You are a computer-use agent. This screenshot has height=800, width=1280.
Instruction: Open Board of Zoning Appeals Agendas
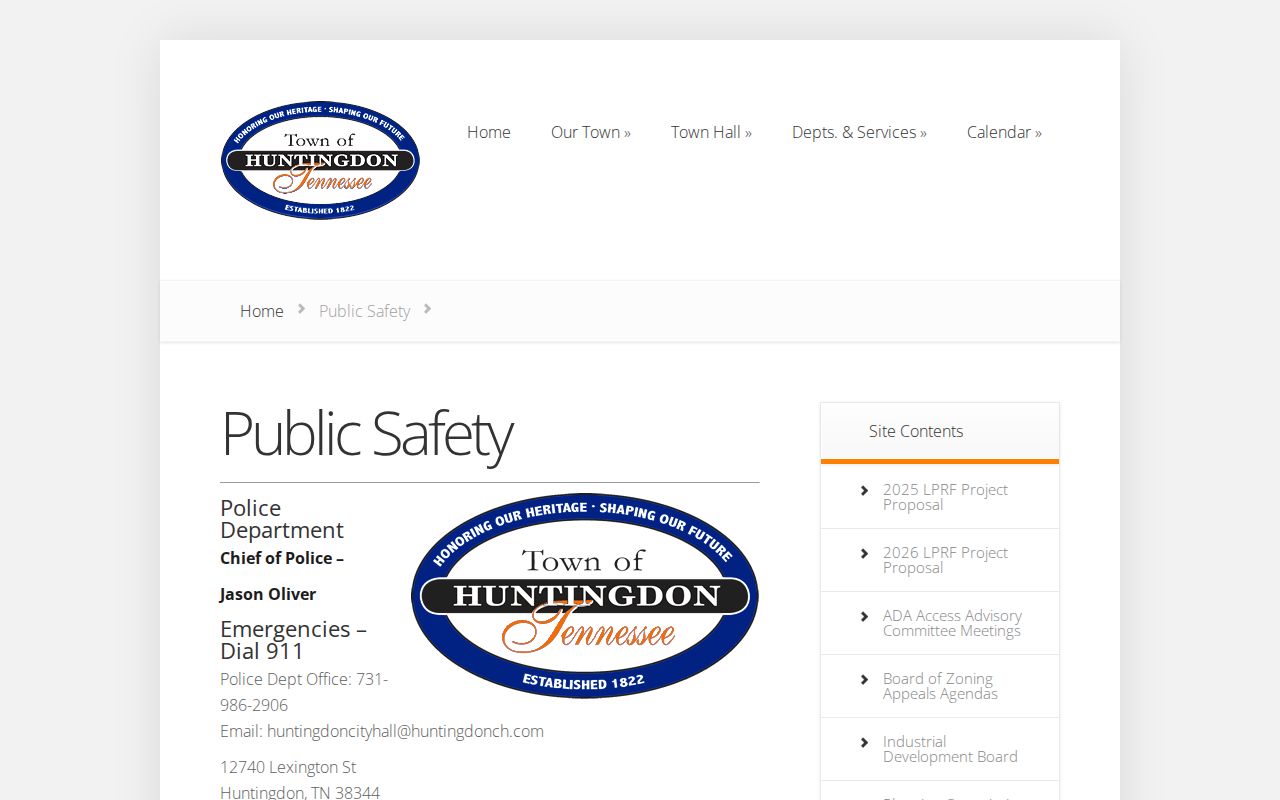940,686
